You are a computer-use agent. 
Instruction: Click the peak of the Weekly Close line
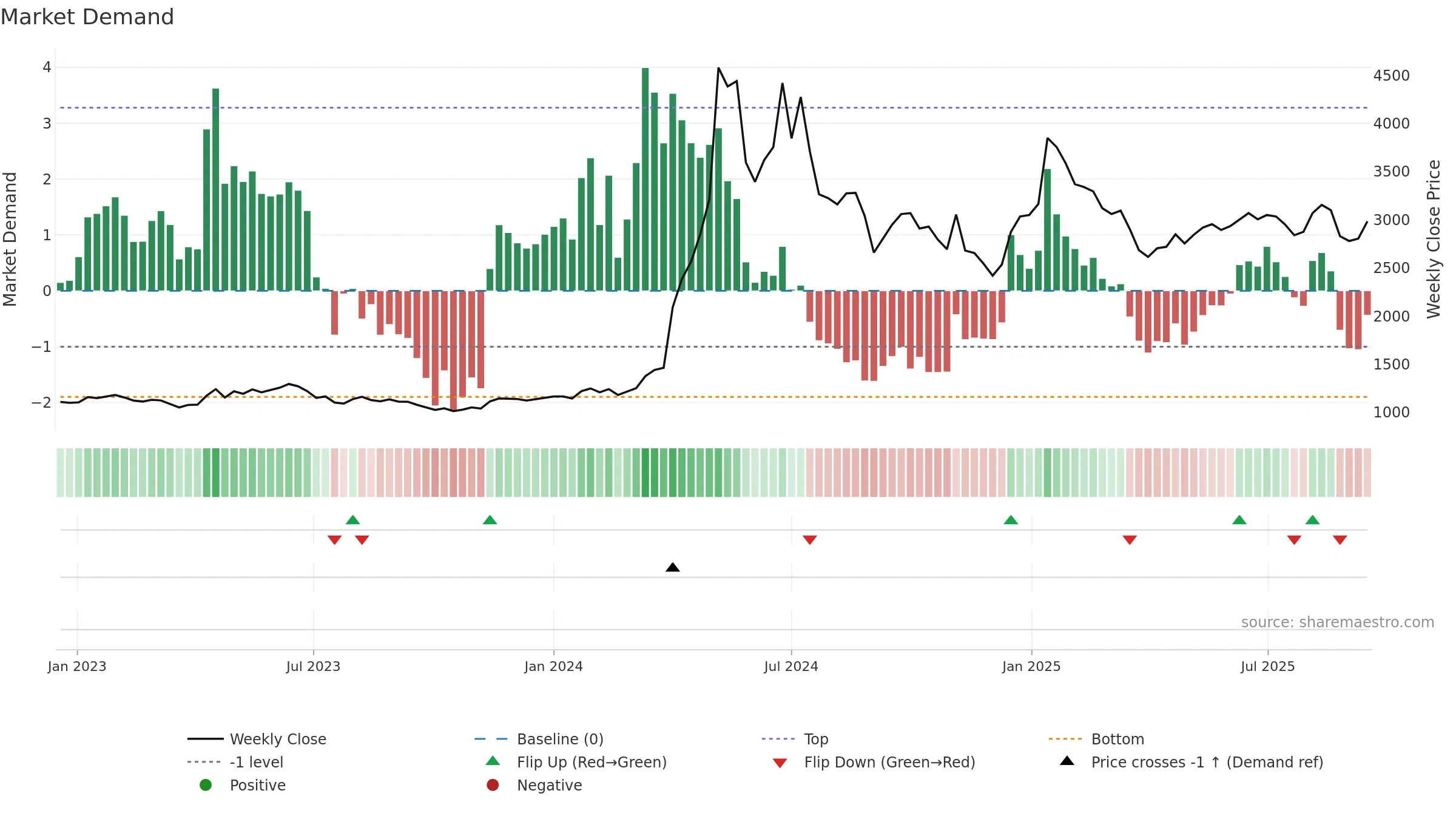(x=718, y=68)
